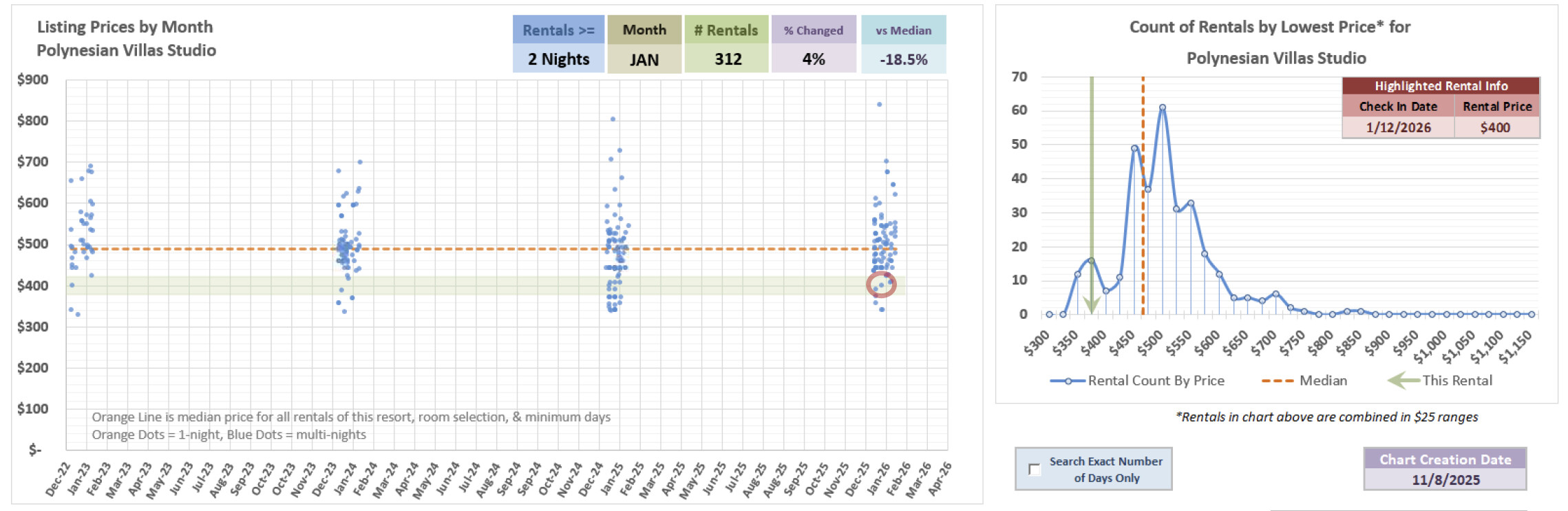The height and width of the screenshot is (511, 1568).
Task: Click the green This Rental arrow in the chart
Action: (x=1091, y=207)
